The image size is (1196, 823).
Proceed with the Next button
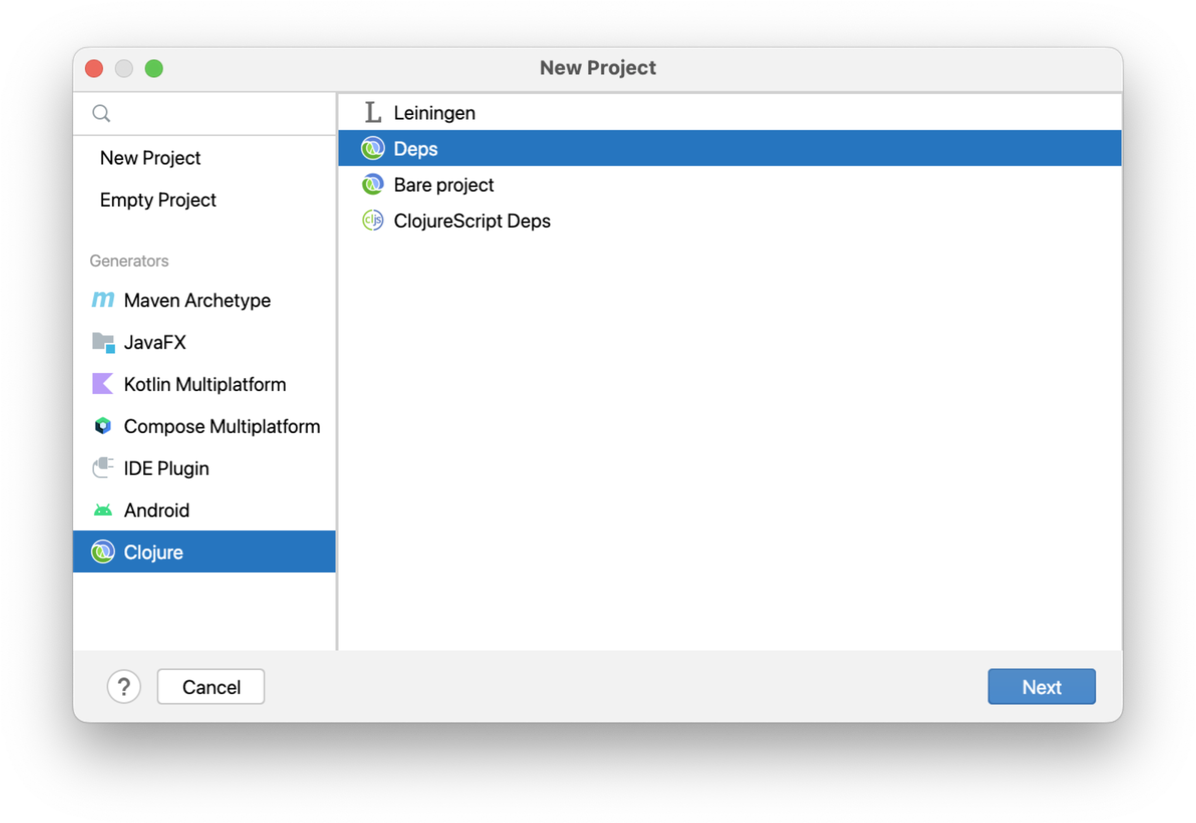point(1041,686)
